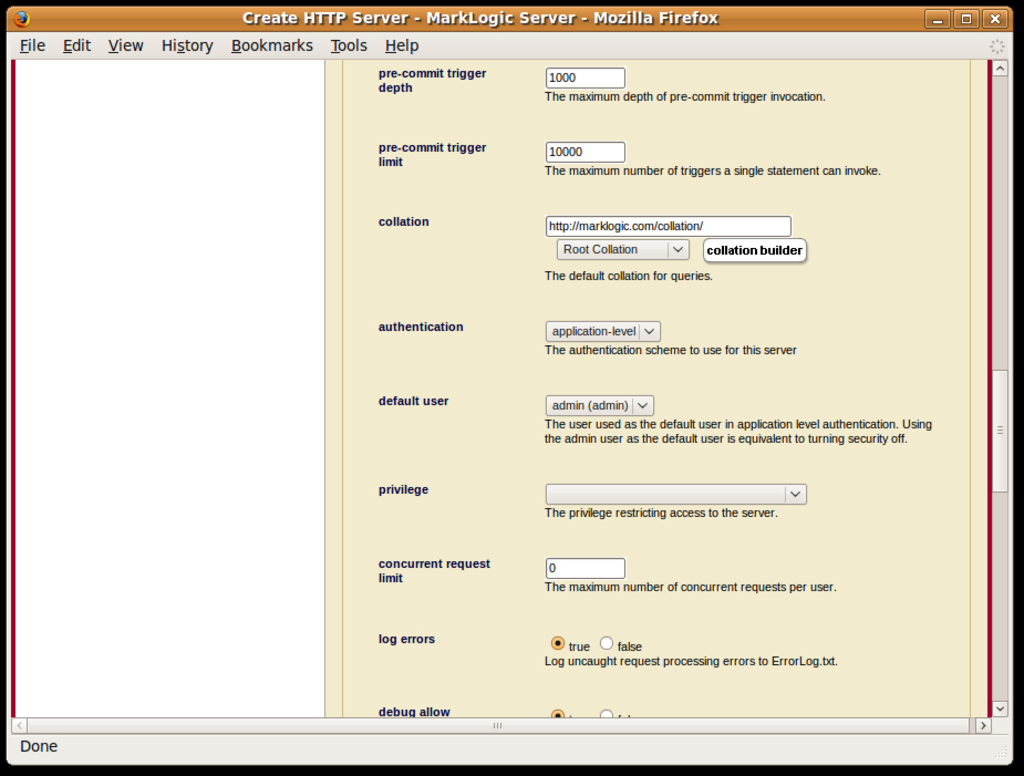Click the collation builder button
Image resolution: width=1024 pixels, height=776 pixels.
(x=754, y=250)
